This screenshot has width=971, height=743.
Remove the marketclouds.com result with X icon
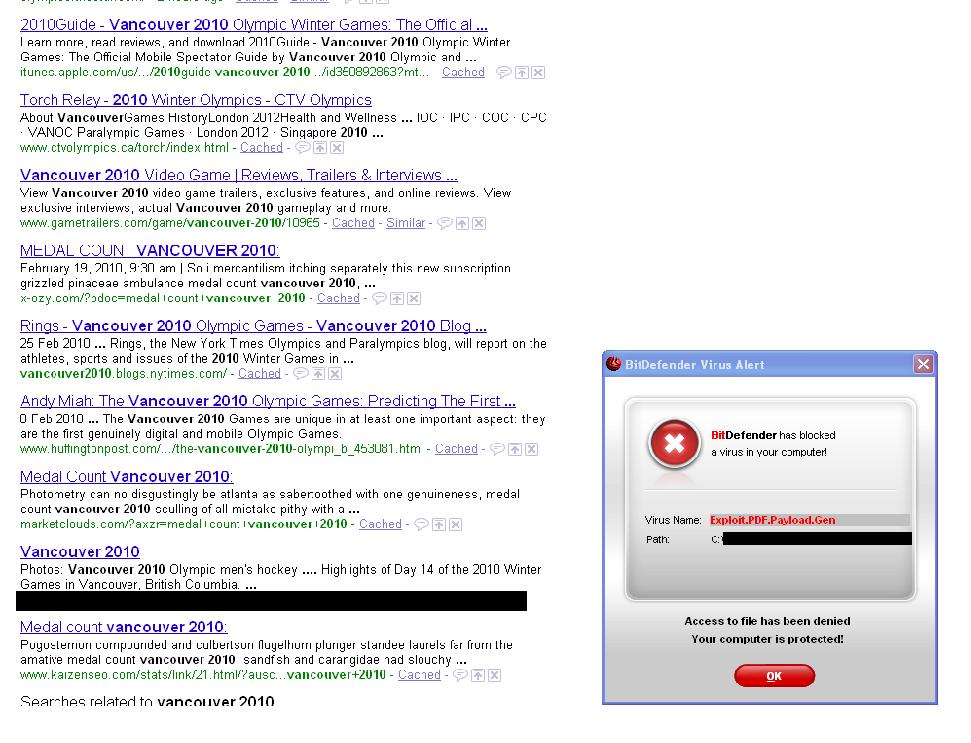456,524
